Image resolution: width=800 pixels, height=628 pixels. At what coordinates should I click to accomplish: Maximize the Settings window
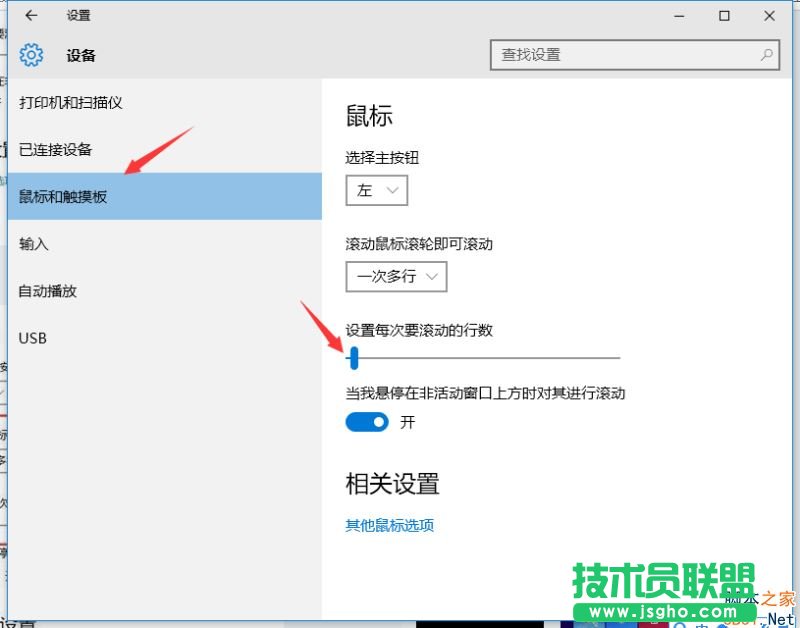(725, 17)
